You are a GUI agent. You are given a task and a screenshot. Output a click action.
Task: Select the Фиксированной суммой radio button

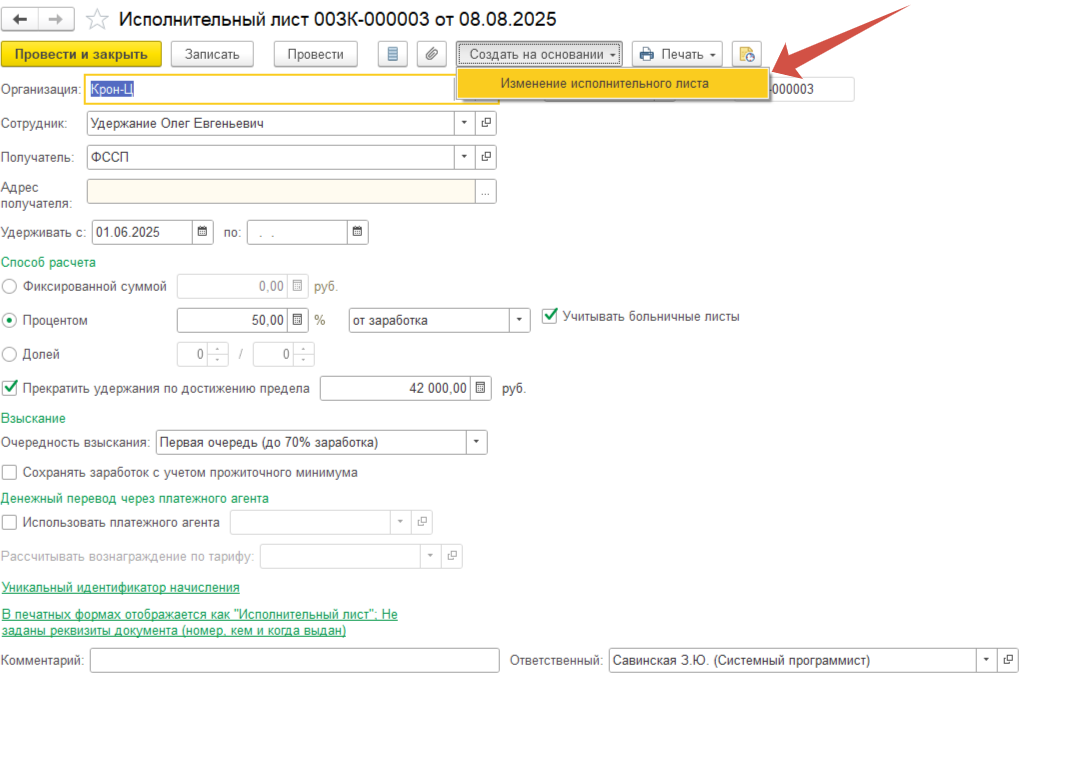click(x=10, y=287)
